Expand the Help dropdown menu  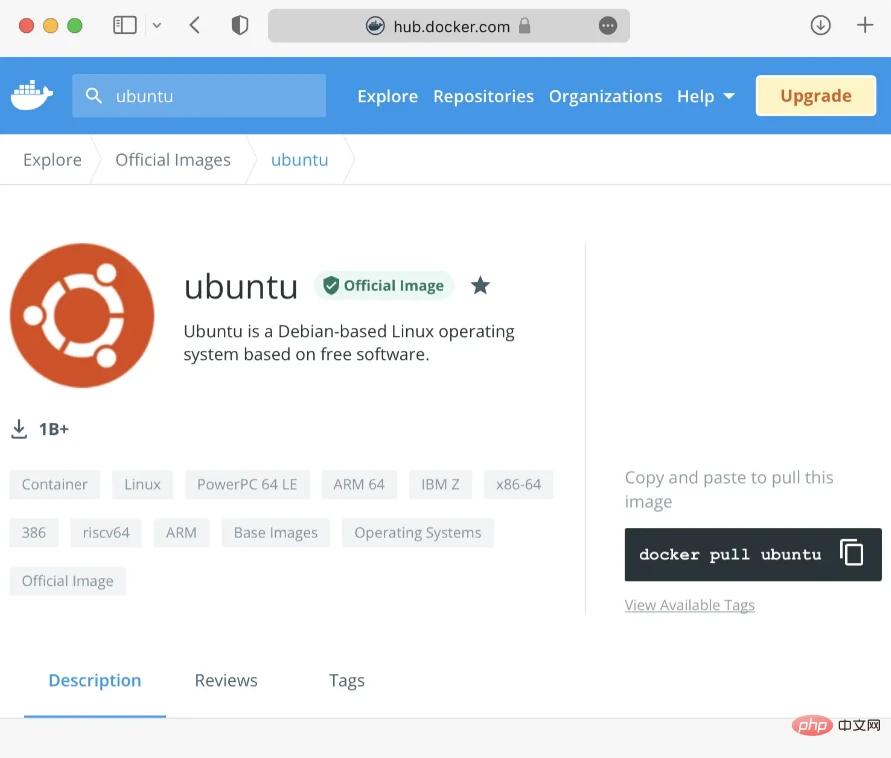(x=705, y=96)
